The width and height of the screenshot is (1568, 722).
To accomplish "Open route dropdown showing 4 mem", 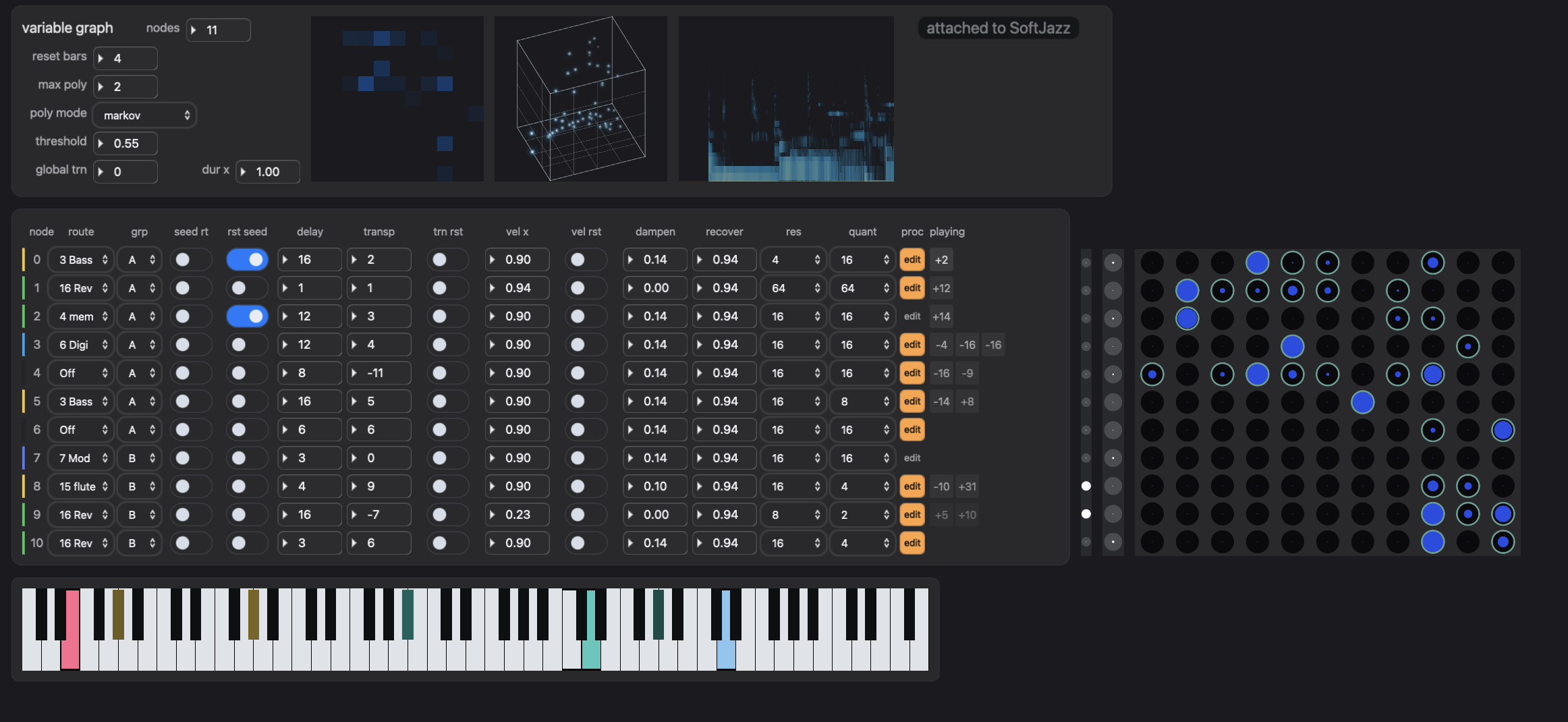I will (80, 316).
